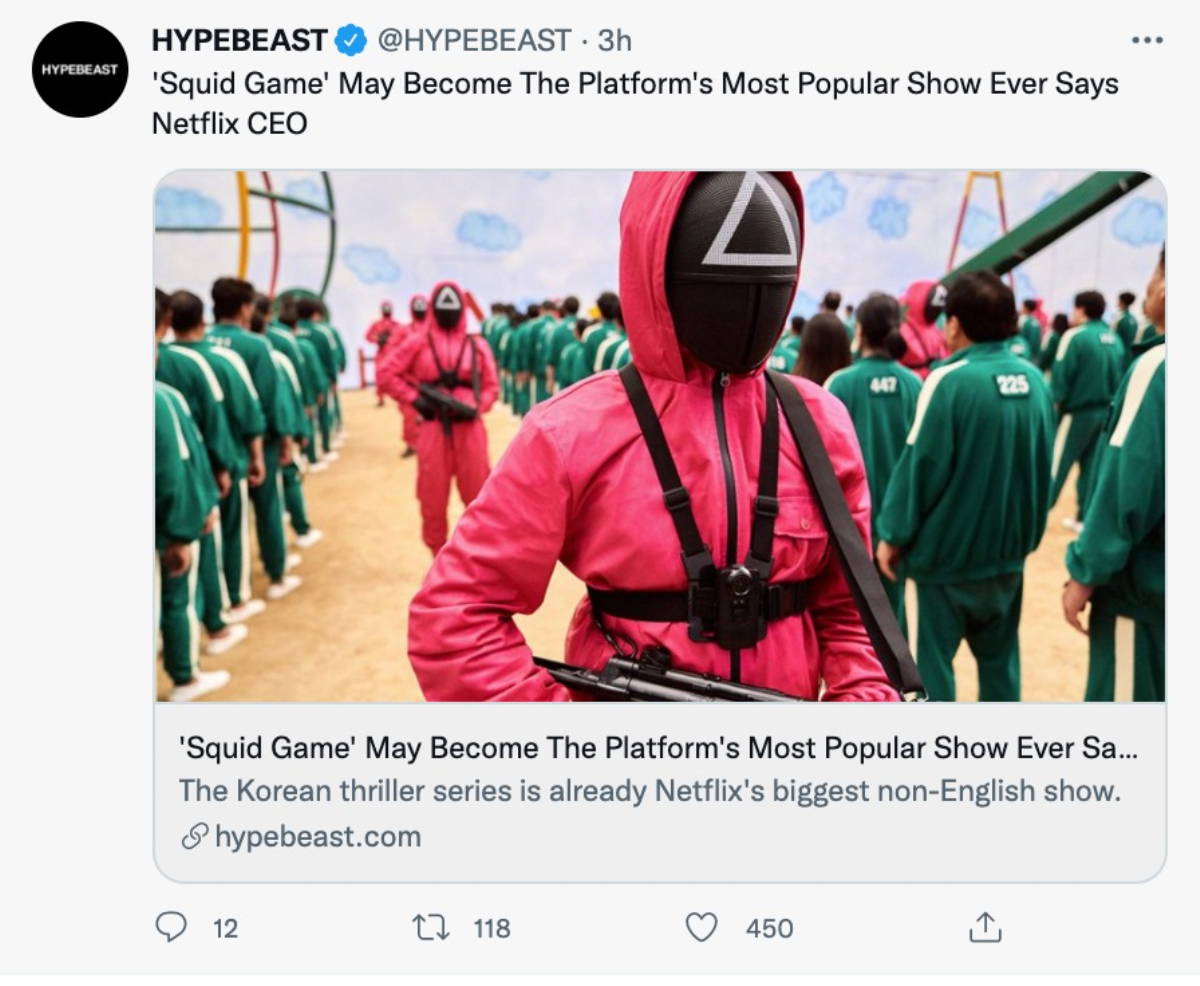Screen dimensions: 1200x986
Task: Click the tweet text about Netflix CEO
Action: [634, 103]
